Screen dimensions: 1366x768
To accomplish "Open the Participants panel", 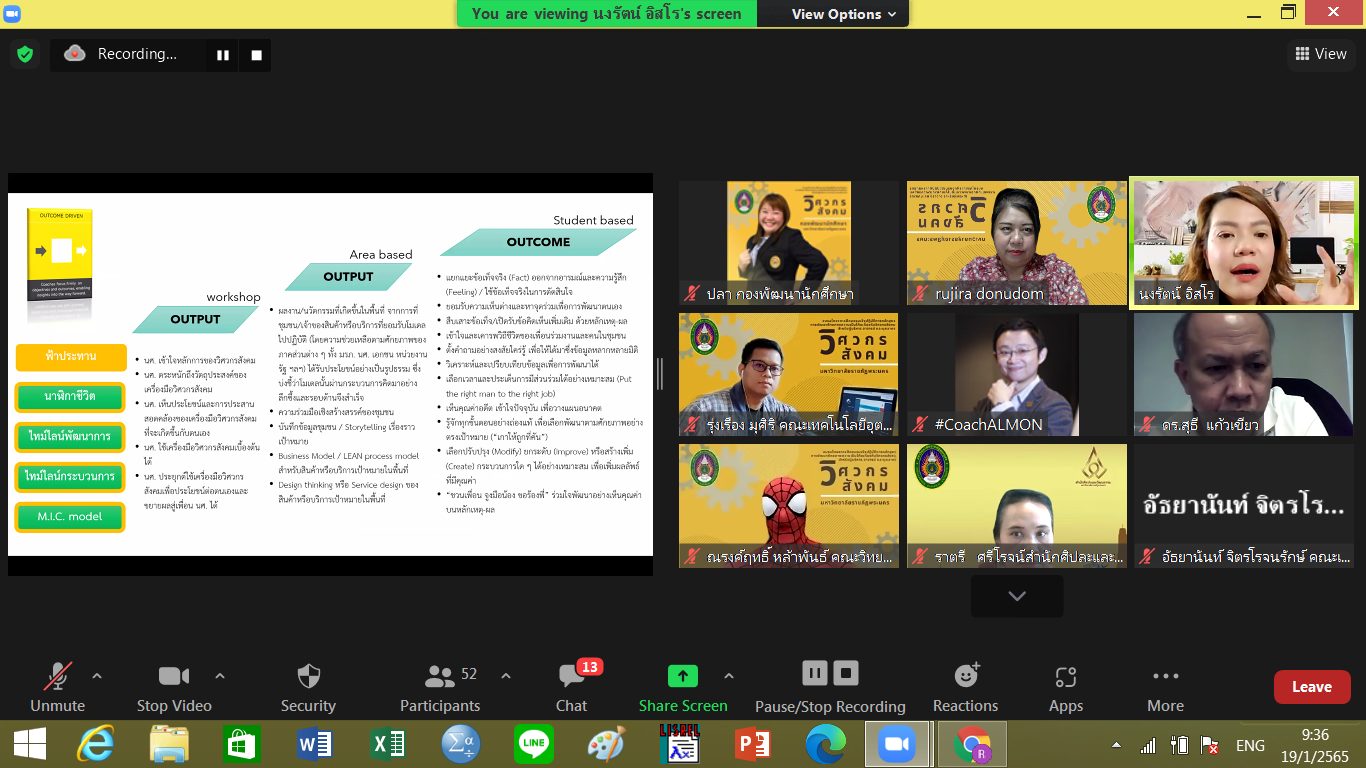I will click(440, 688).
